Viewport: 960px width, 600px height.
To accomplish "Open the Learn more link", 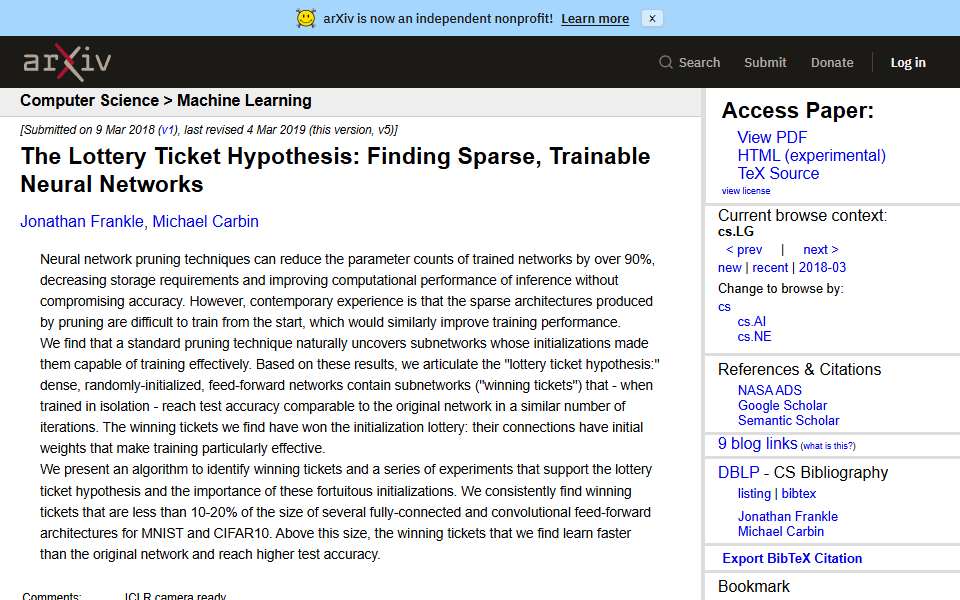I will [x=594, y=18].
